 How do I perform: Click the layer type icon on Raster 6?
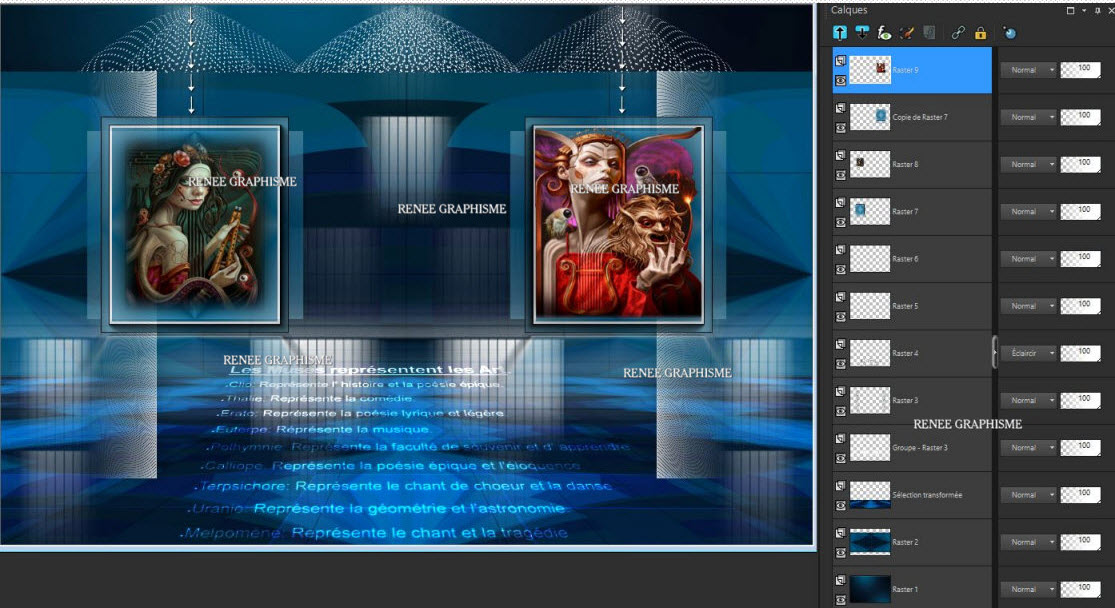[841, 250]
